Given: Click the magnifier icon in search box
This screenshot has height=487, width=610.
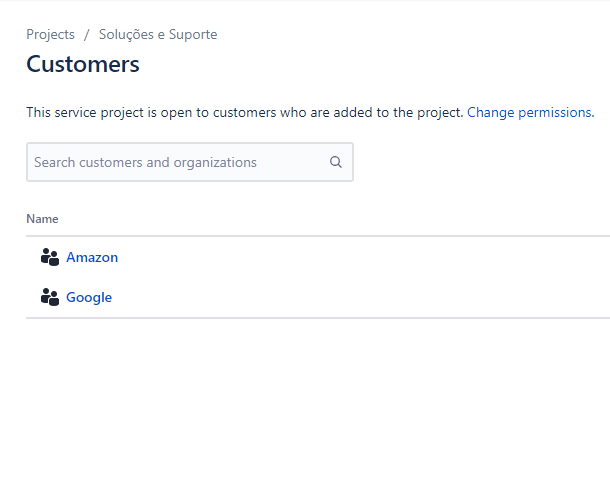Looking at the screenshot, I should (336, 162).
